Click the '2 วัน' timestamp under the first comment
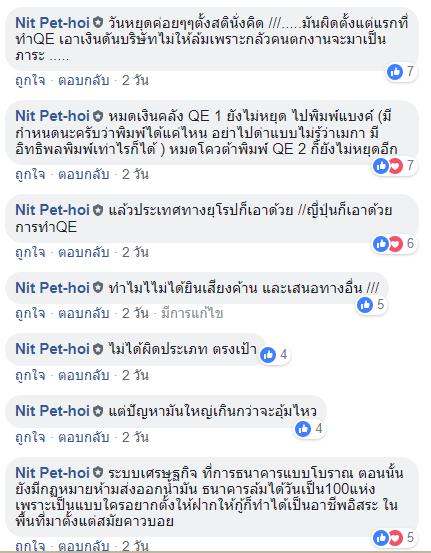431x553 pixels. 135,80
